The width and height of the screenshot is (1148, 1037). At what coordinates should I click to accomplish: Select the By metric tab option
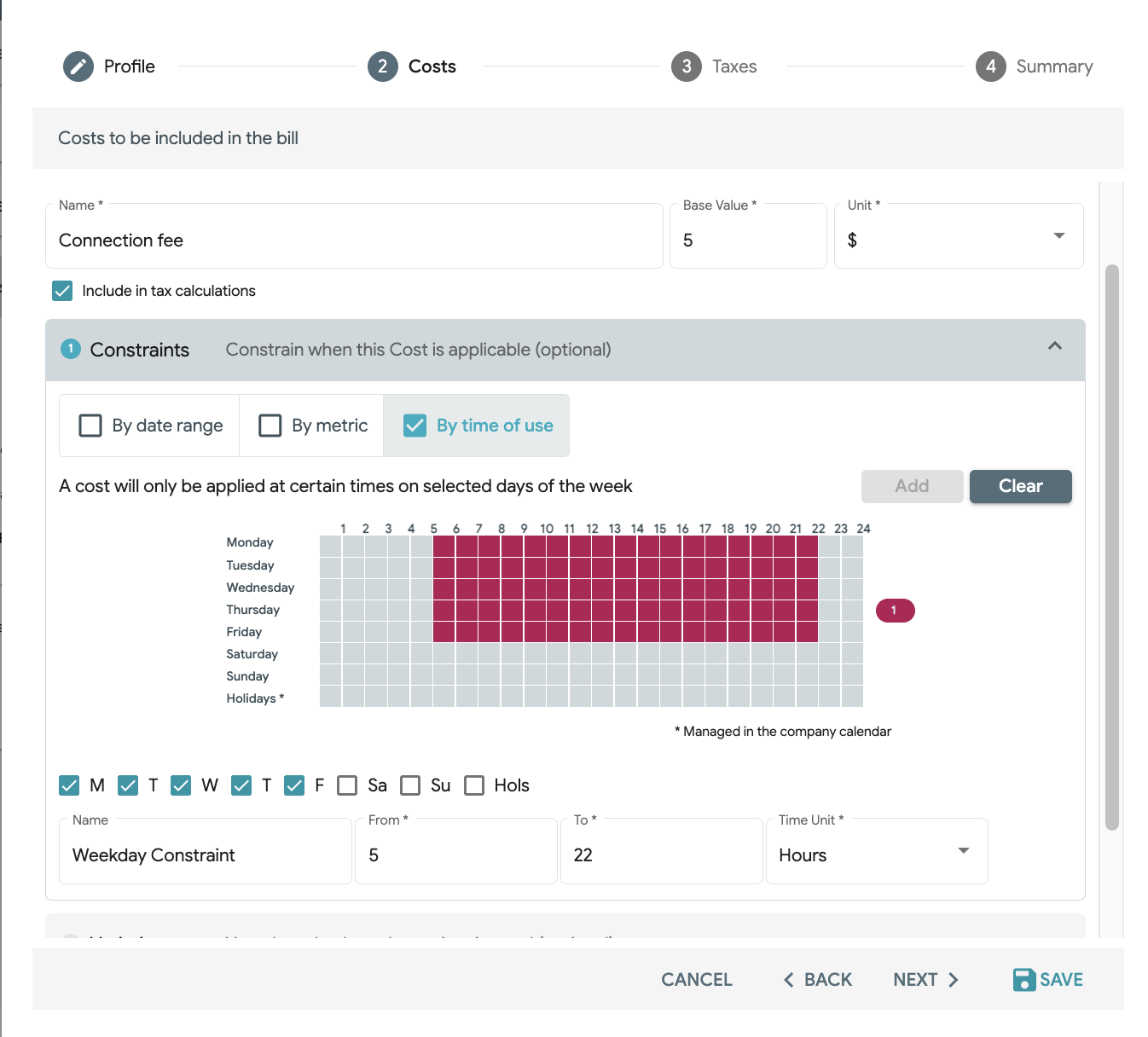click(x=312, y=426)
